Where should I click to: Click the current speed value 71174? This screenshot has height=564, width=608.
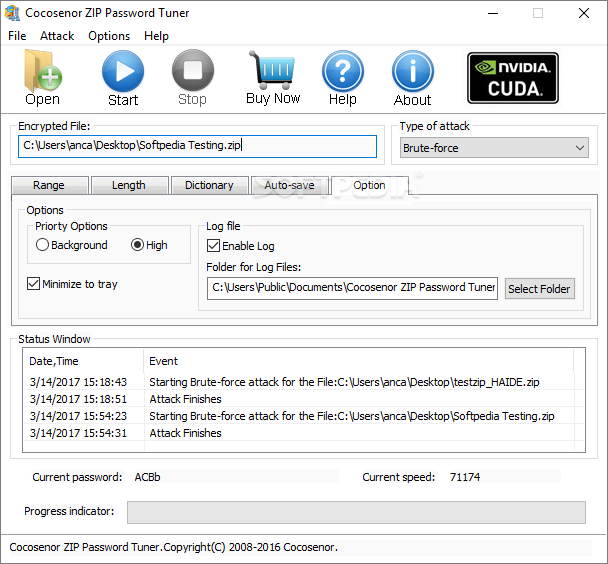pyautogui.click(x=465, y=477)
